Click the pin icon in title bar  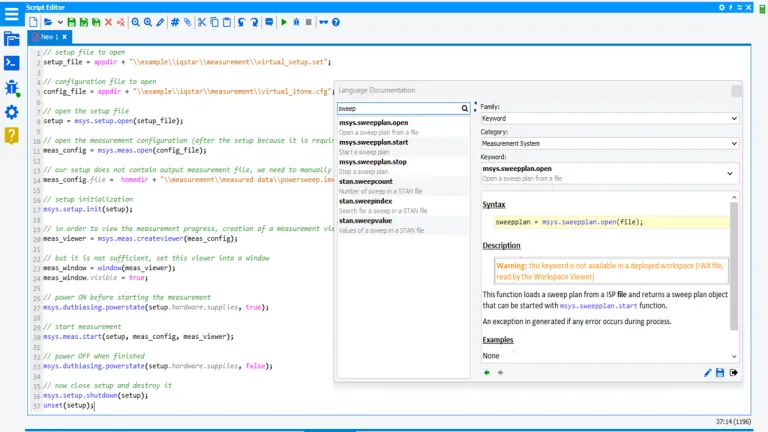(730, 7)
